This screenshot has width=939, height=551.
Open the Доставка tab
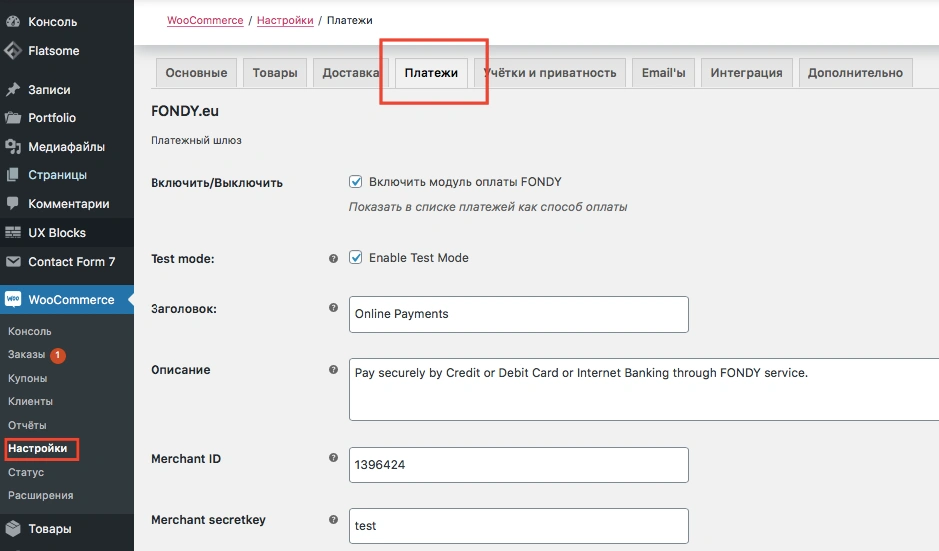tap(351, 72)
